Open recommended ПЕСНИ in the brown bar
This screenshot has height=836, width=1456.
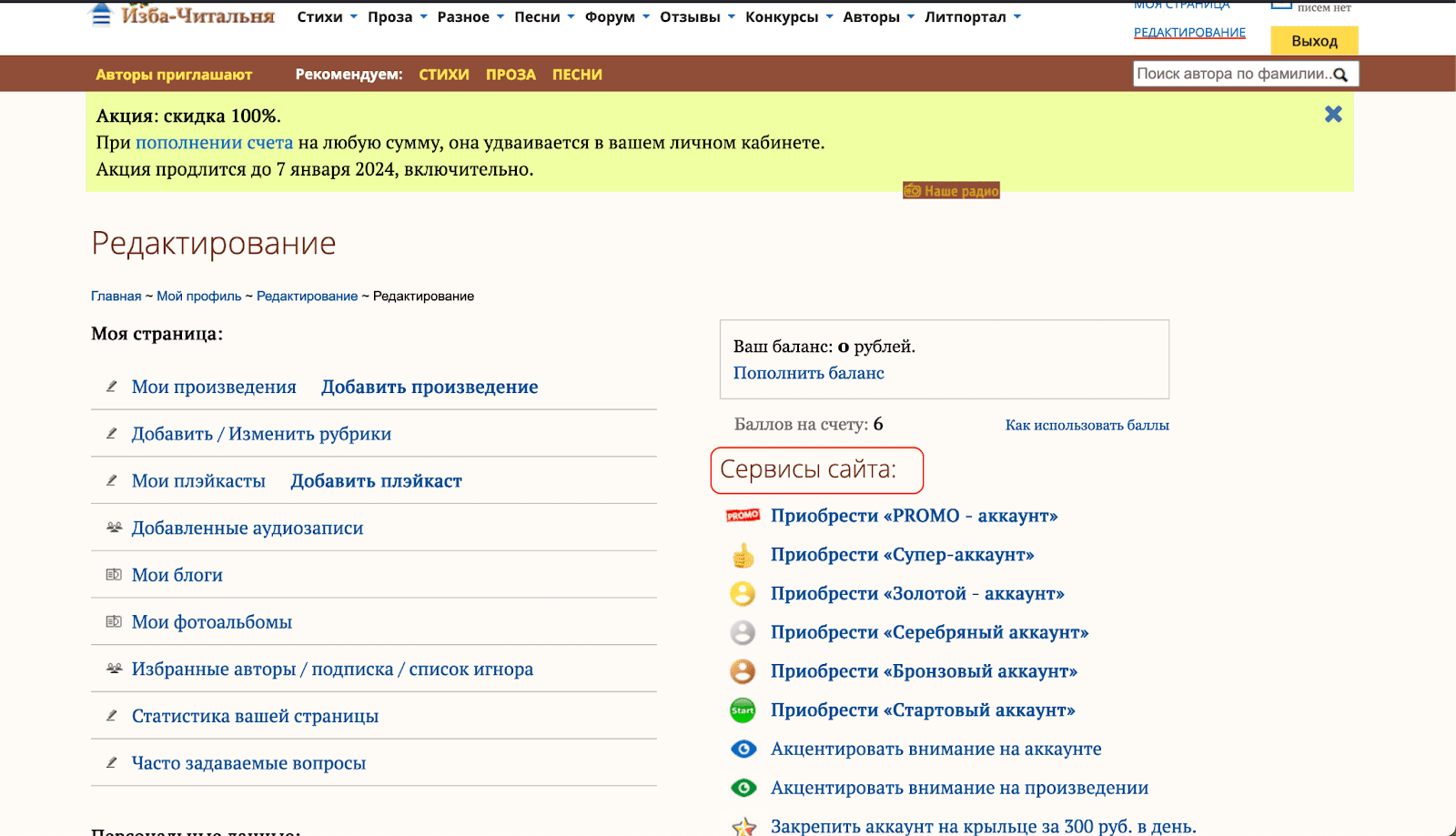[x=577, y=75]
